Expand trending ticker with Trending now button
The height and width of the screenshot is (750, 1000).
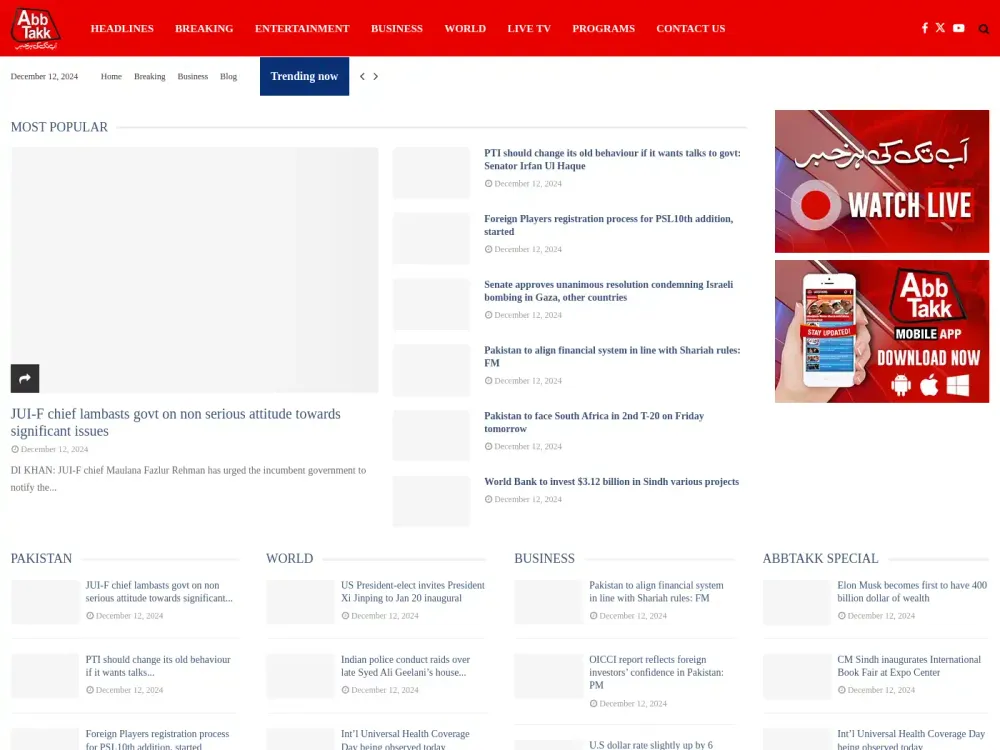(x=304, y=76)
